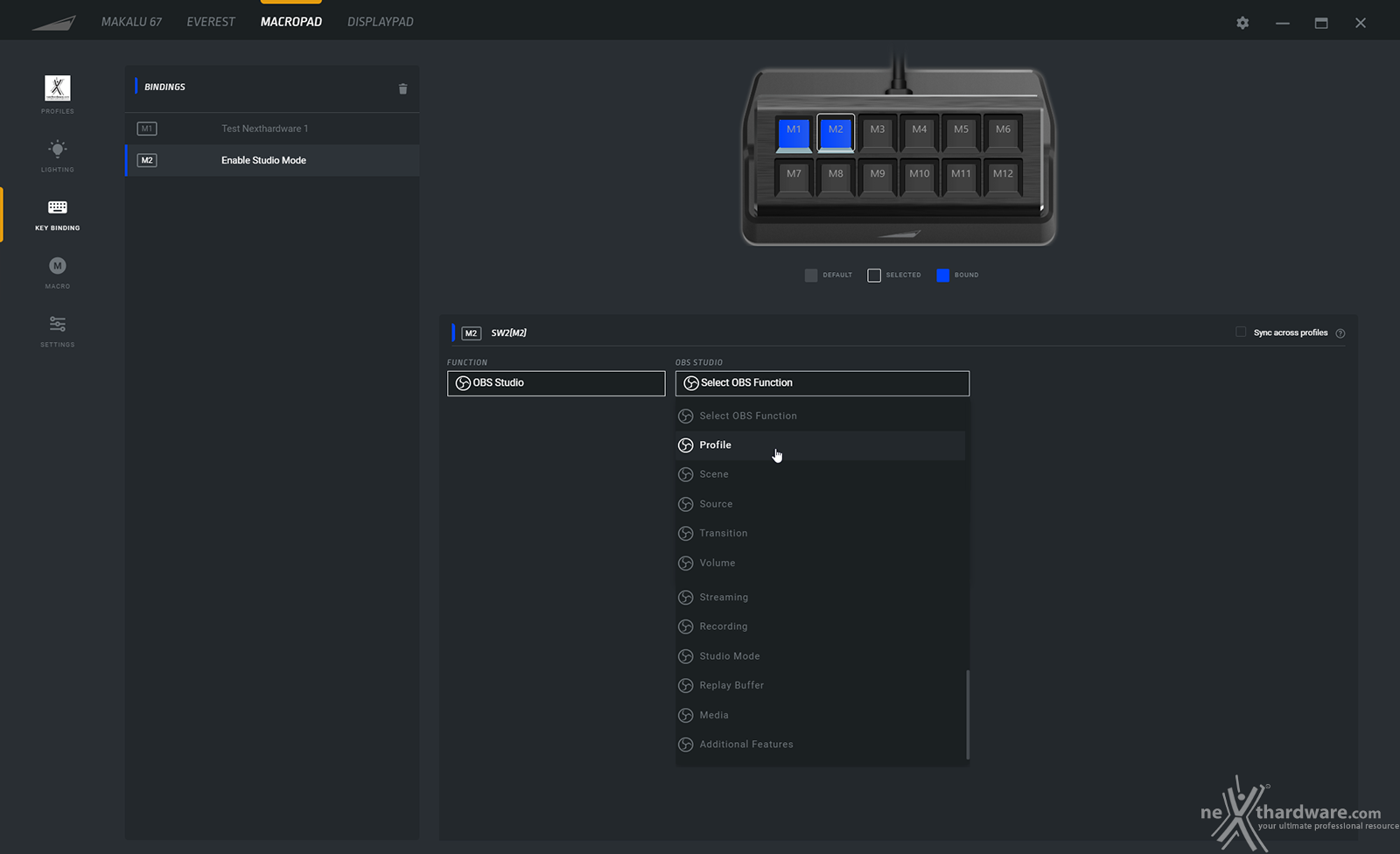Image resolution: width=1400 pixels, height=854 pixels.
Task: Open the Key Binding section
Action: [x=58, y=214]
